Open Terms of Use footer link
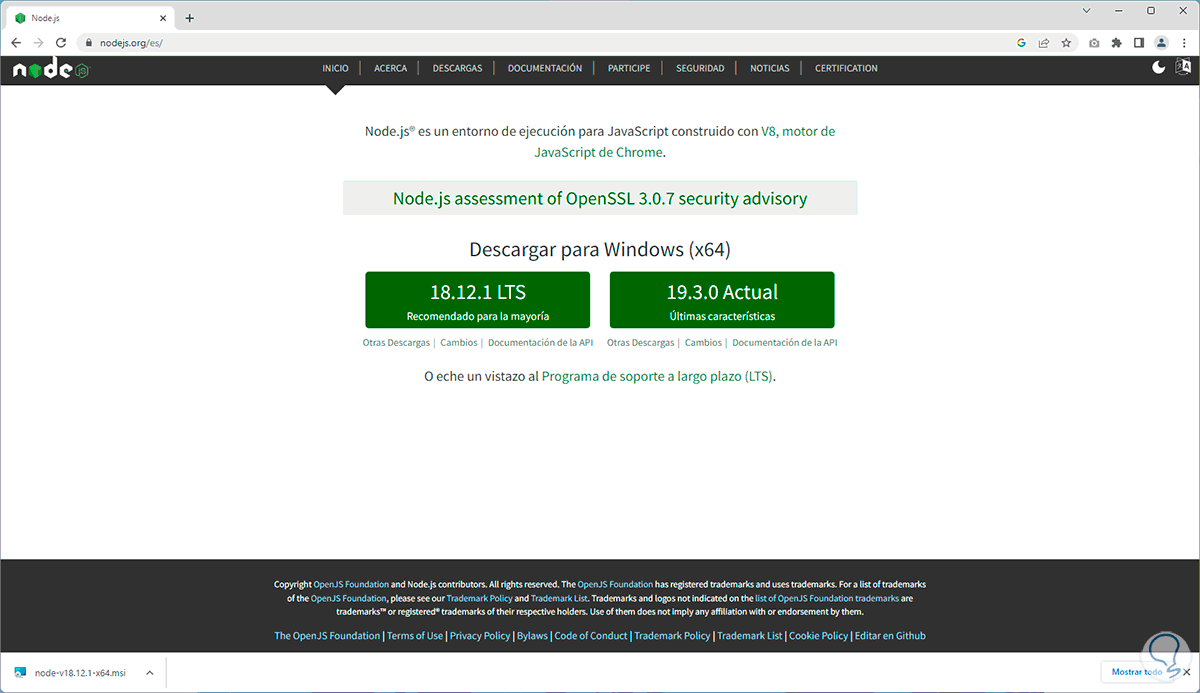This screenshot has width=1200, height=693. pyautogui.click(x=415, y=636)
